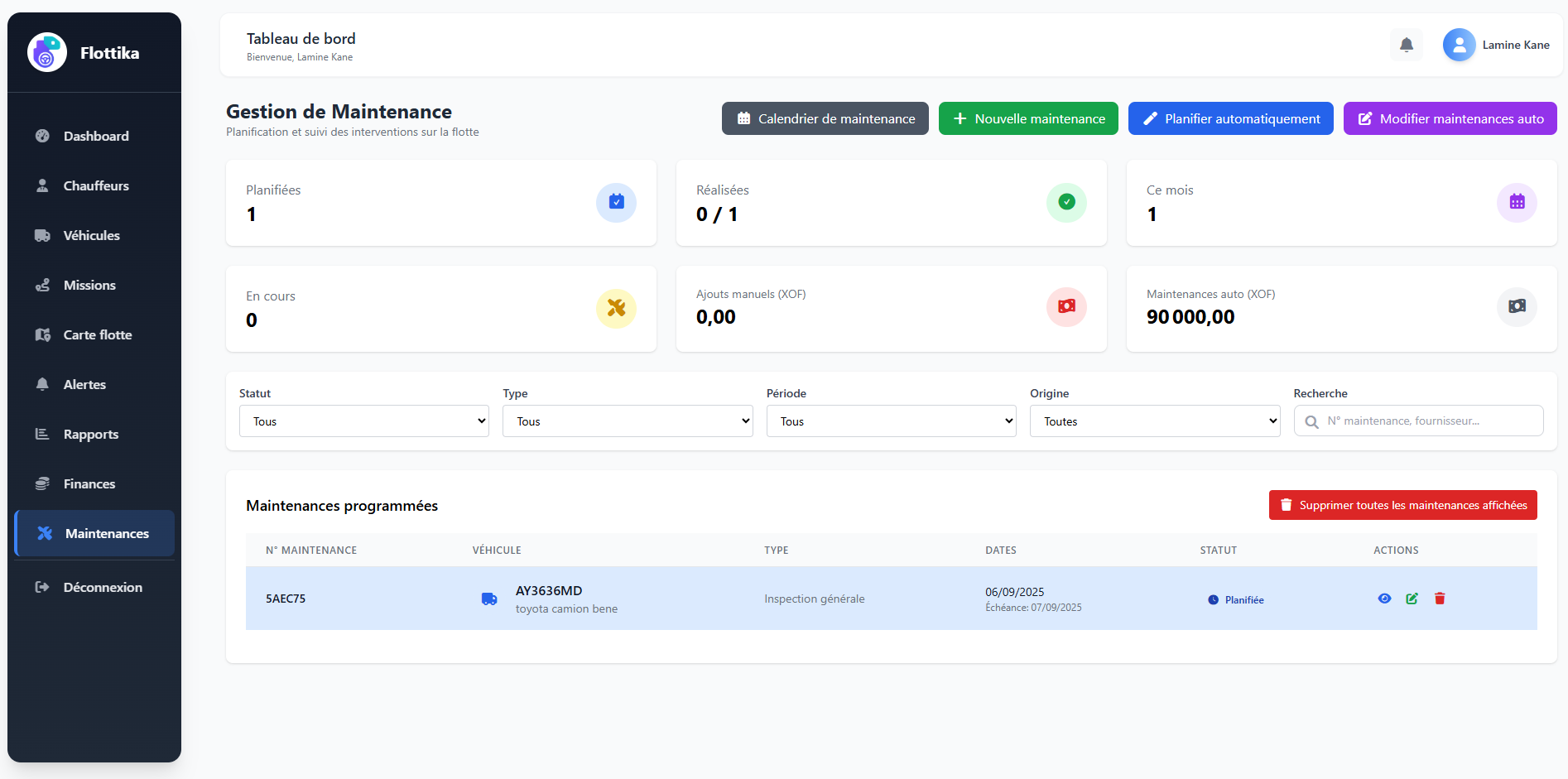Click the Planifiées calendar-check icon

click(x=616, y=202)
